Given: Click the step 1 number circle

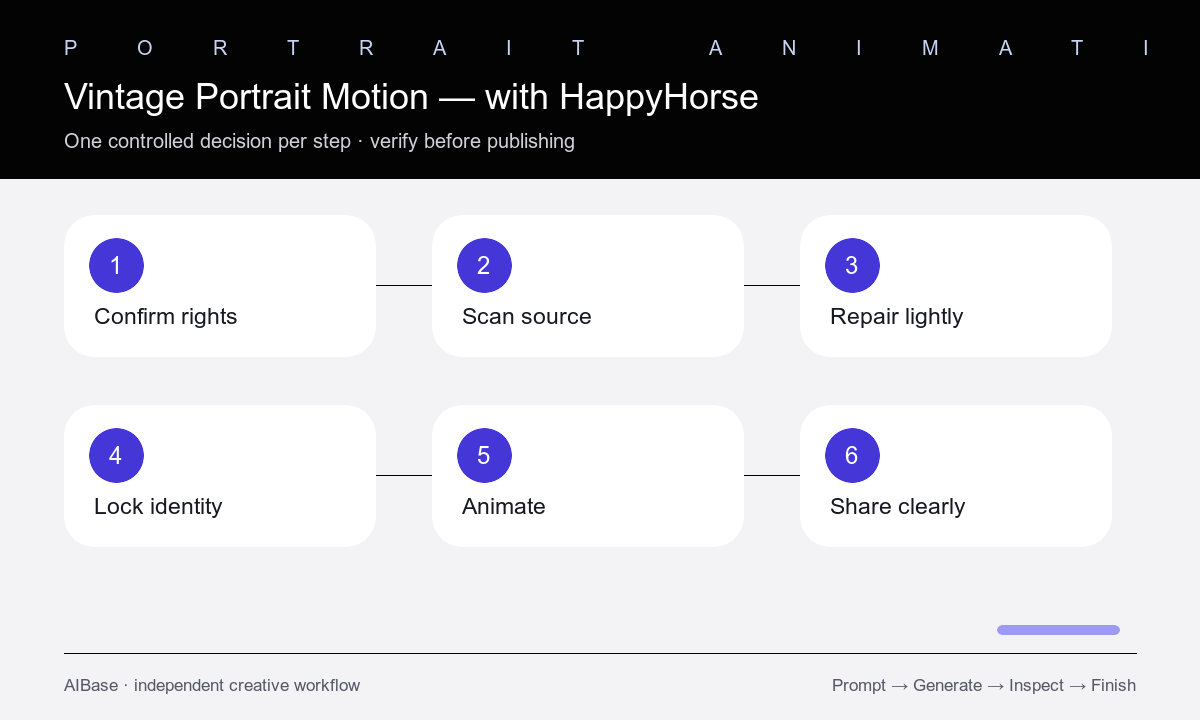Looking at the screenshot, I should (x=116, y=266).
